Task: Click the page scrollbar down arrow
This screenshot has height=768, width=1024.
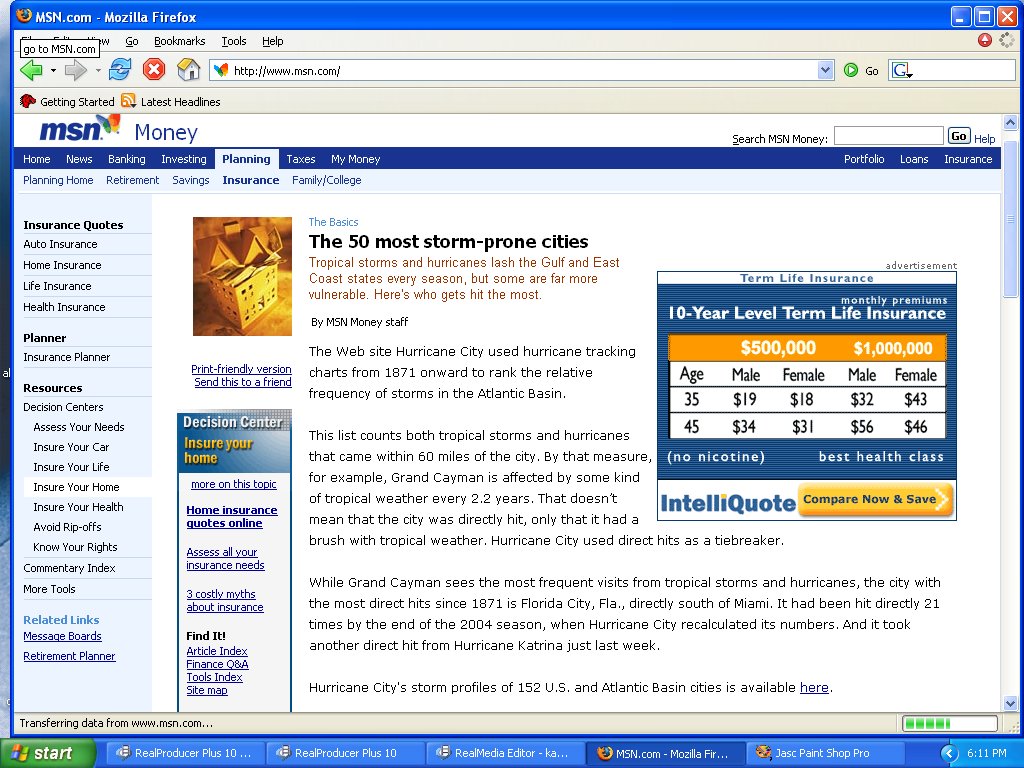Action: [1010, 703]
